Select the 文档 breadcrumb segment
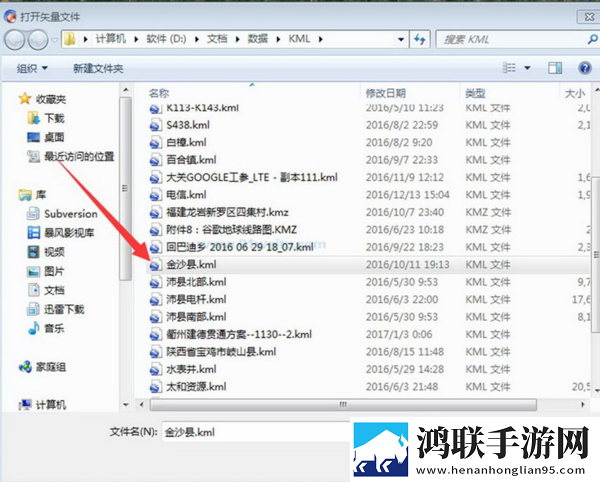The width and height of the screenshot is (600, 482). tap(217, 39)
